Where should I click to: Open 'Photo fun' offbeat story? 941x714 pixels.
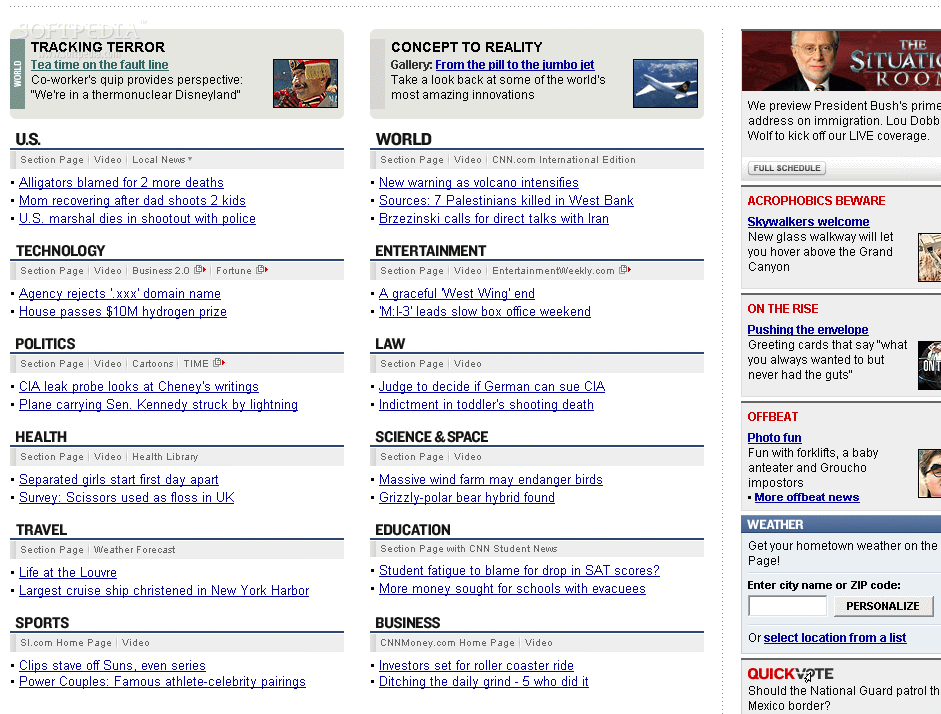774,438
